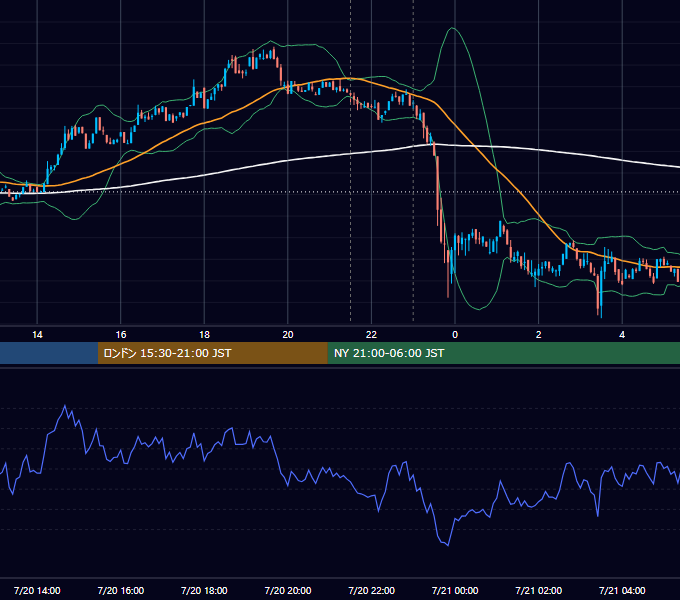Click the 16 hour label on price chart axis
This screenshot has width=680, height=600.
point(121,335)
